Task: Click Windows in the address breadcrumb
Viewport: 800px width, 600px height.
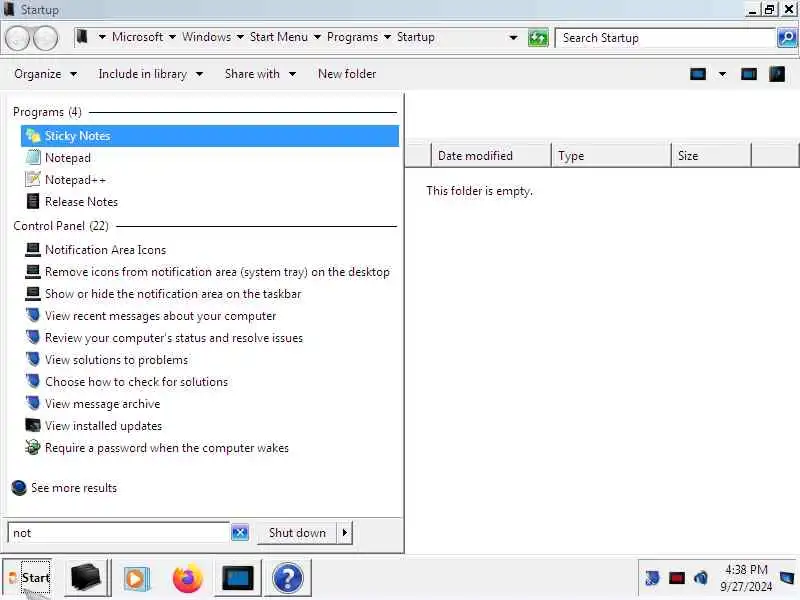Action: tap(206, 37)
